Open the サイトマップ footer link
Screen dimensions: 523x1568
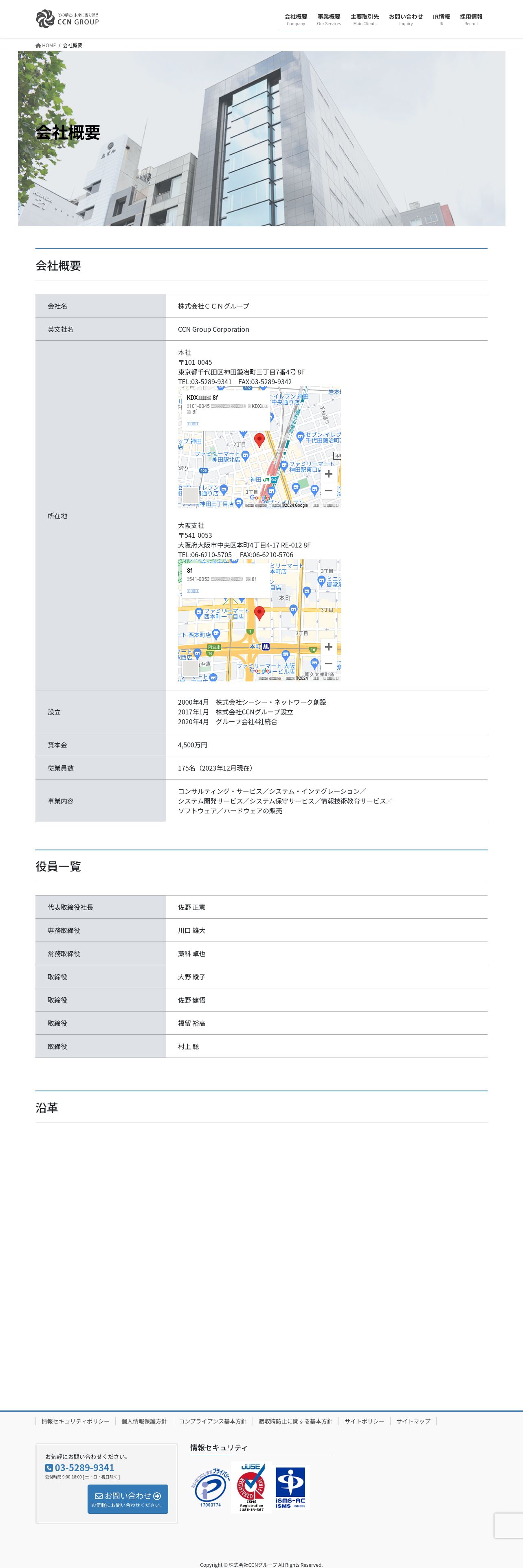pyautogui.click(x=413, y=1421)
